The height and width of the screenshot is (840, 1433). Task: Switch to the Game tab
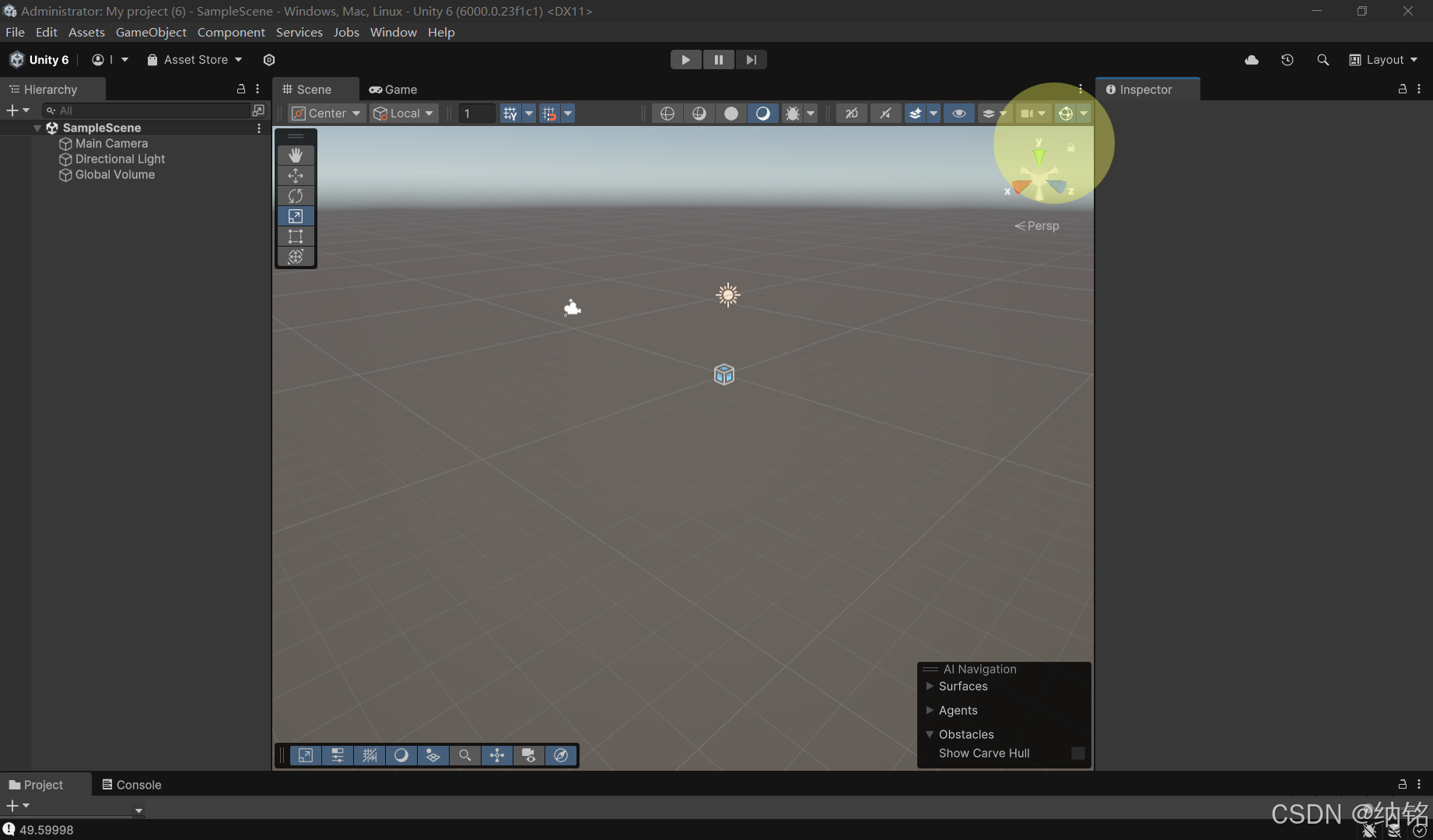pyautogui.click(x=393, y=89)
